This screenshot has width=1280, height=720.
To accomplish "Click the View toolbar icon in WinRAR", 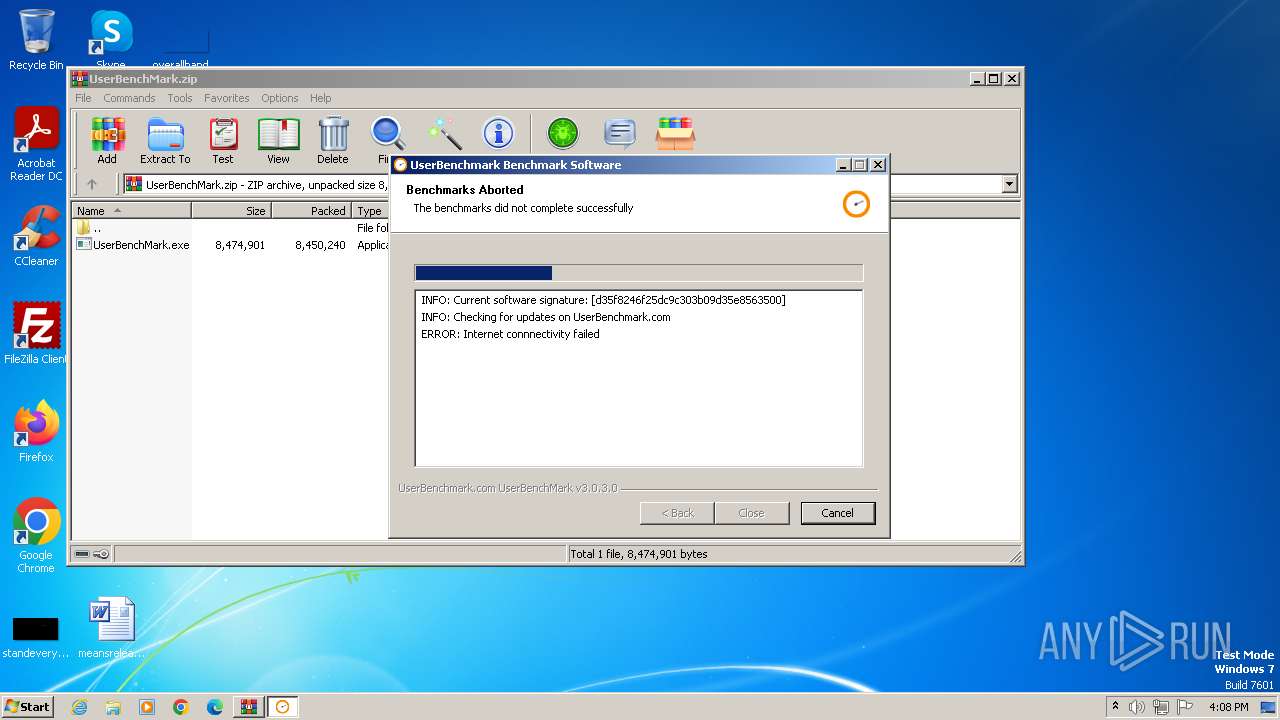I will [278, 140].
